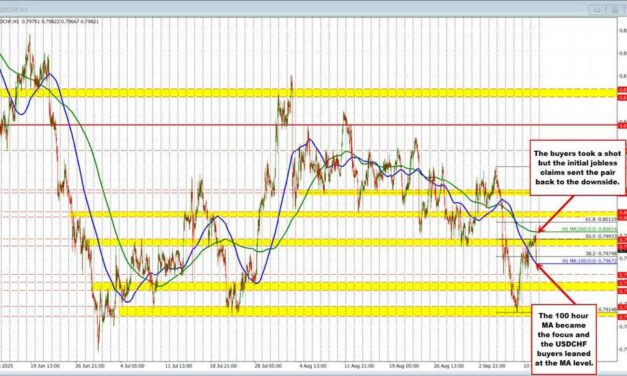Click the USDCHF,H1 chart title with price quotes

[x=50, y=21]
